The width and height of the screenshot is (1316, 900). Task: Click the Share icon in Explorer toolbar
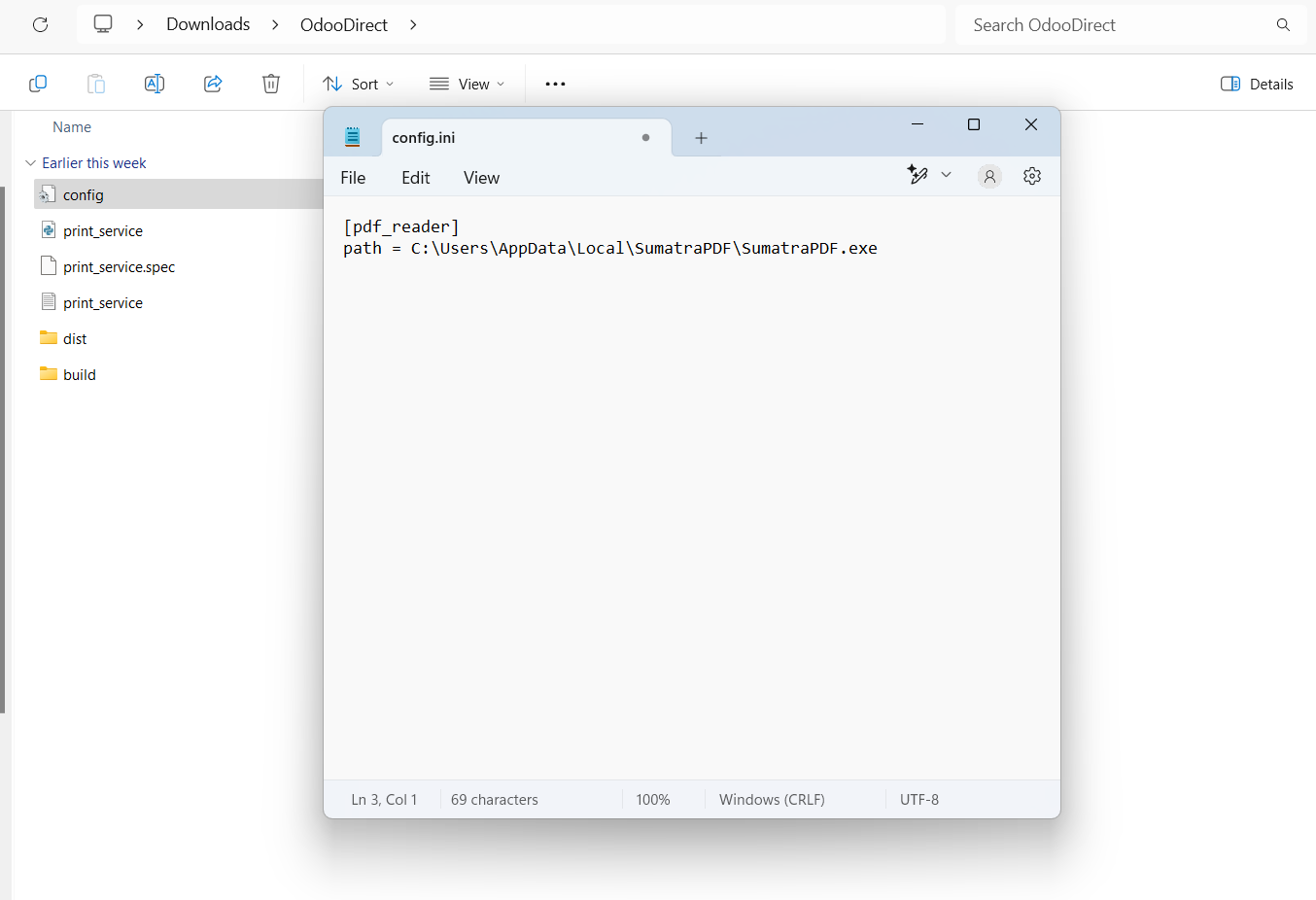click(213, 85)
